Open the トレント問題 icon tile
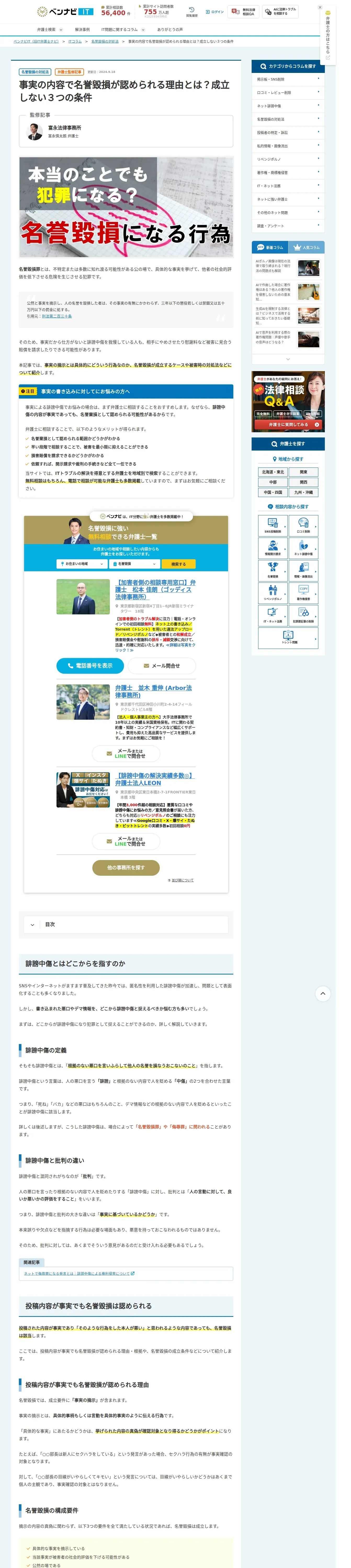Screen dimensions: 351x1568 (x=288, y=637)
